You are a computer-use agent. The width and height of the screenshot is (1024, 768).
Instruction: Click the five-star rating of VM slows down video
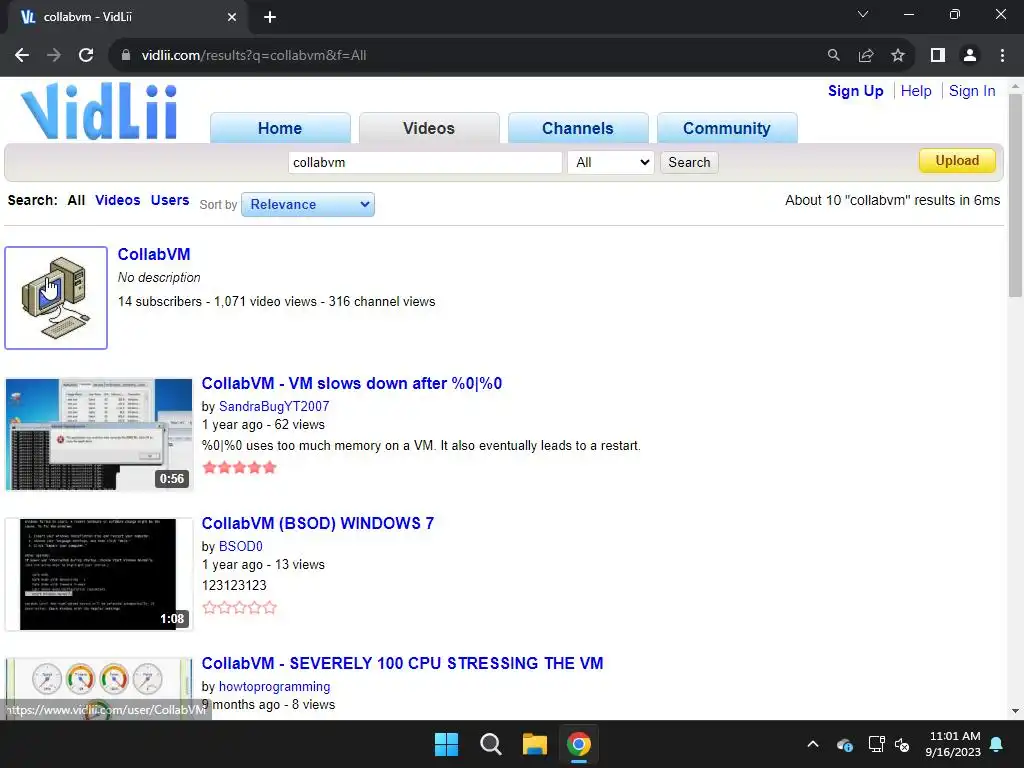pyautogui.click(x=240, y=468)
